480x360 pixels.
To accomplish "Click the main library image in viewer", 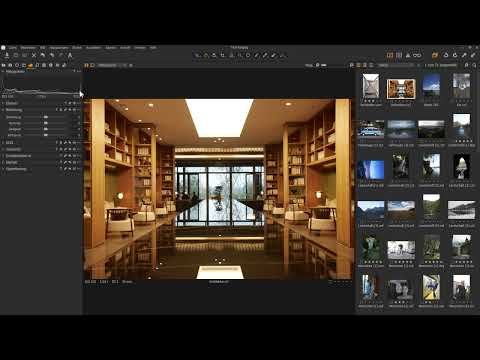I will pos(219,189).
